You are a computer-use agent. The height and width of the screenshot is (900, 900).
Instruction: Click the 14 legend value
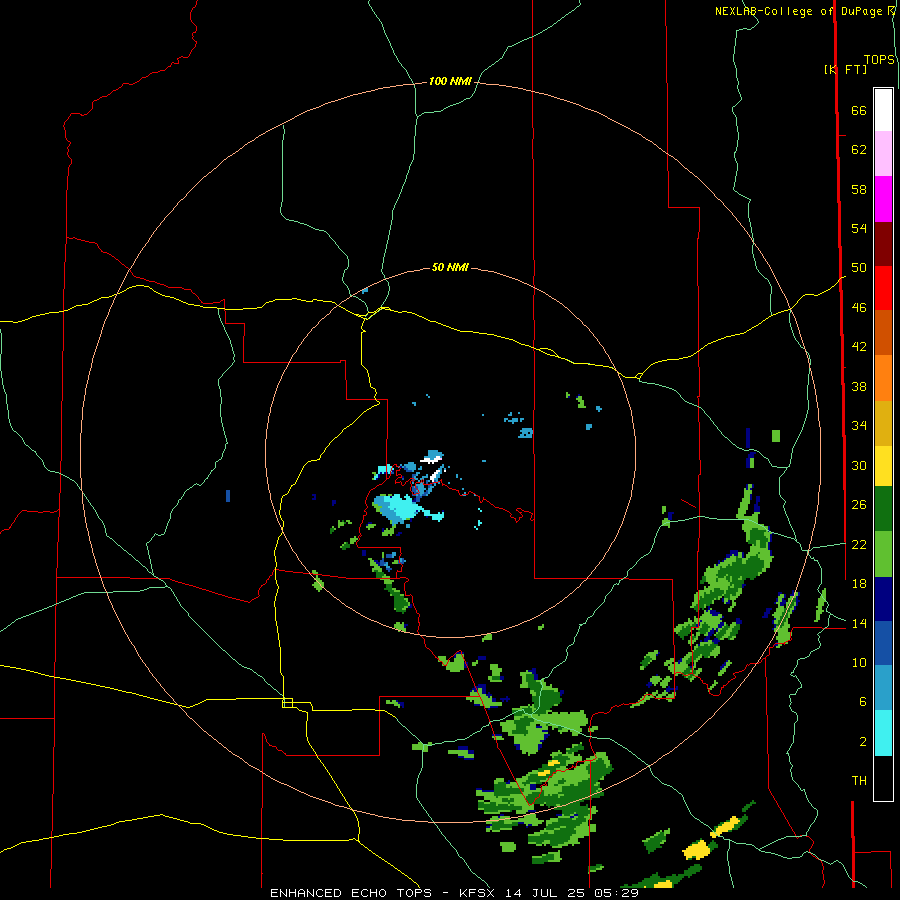[x=859, y=623]
